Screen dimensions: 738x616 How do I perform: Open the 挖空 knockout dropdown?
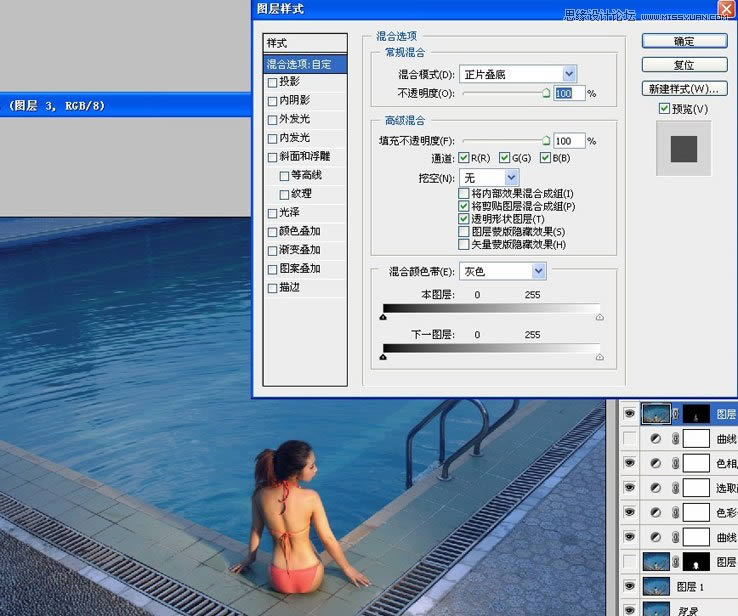(511, 177)
